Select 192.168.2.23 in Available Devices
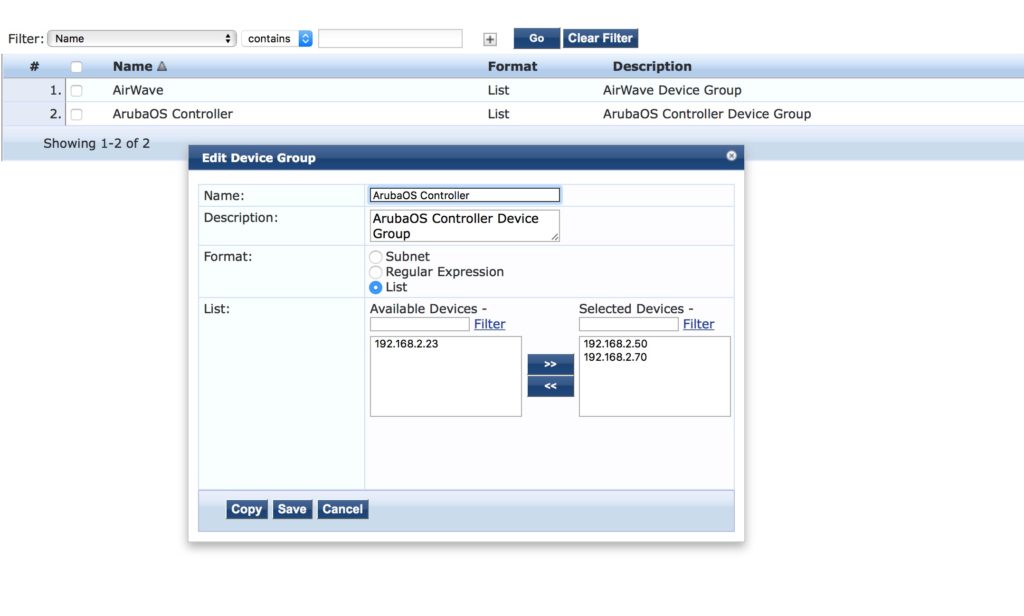Screen dimensions: 1024x616 point(406,344)
